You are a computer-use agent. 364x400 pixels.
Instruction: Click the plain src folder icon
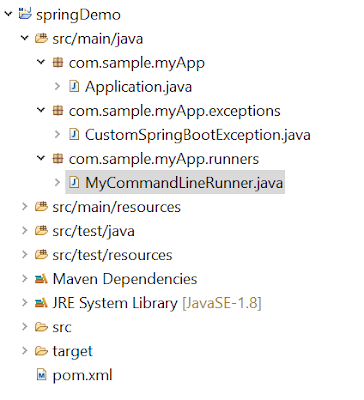click(x=41, y=327)
